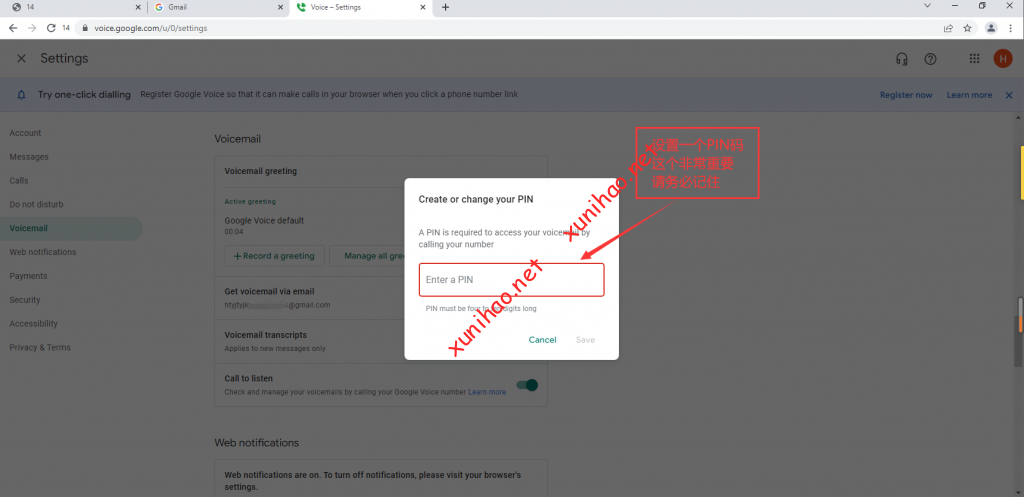Open the Help question mark icon

[931, 59]
